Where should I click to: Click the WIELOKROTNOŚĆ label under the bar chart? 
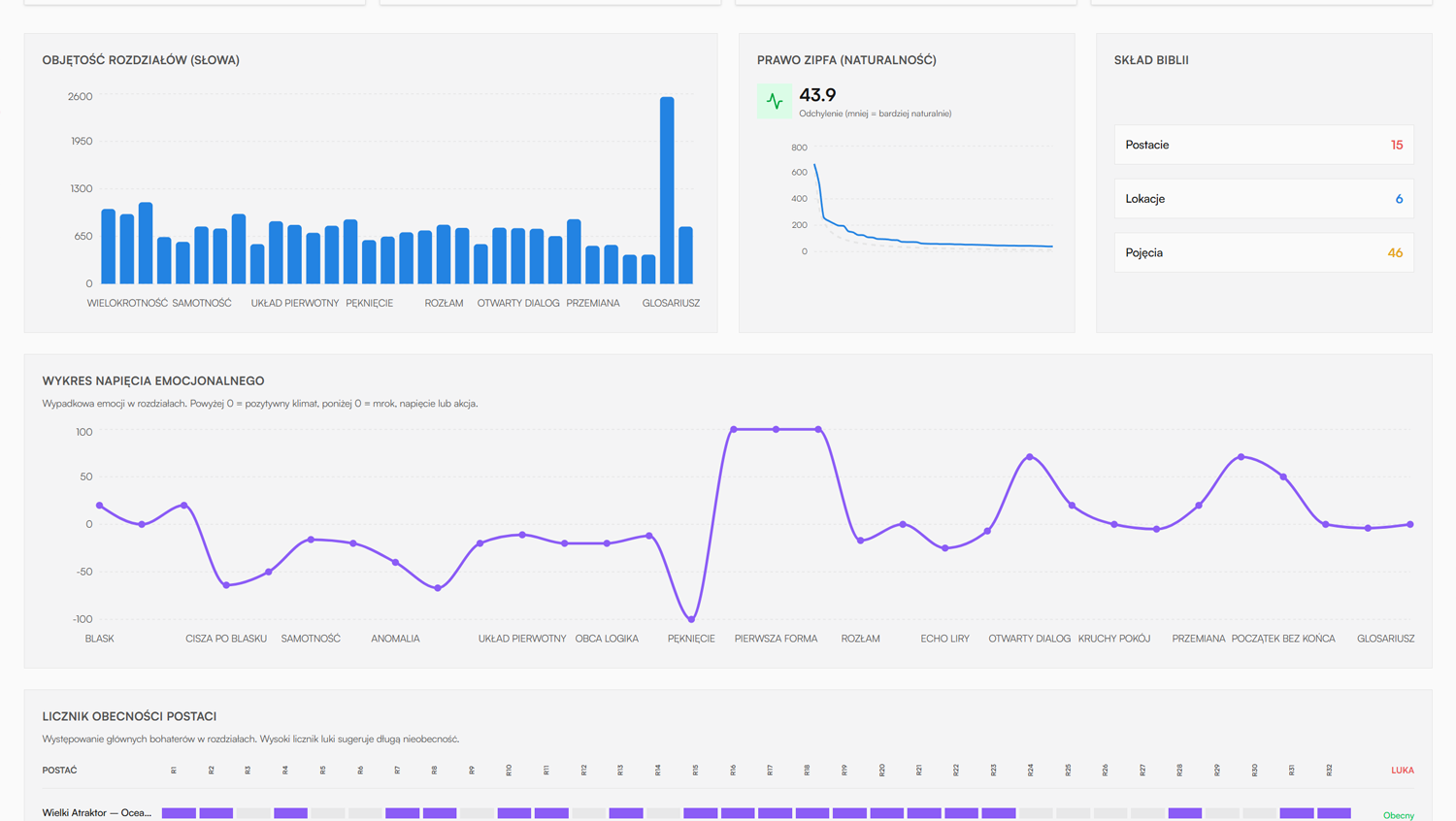127,303
